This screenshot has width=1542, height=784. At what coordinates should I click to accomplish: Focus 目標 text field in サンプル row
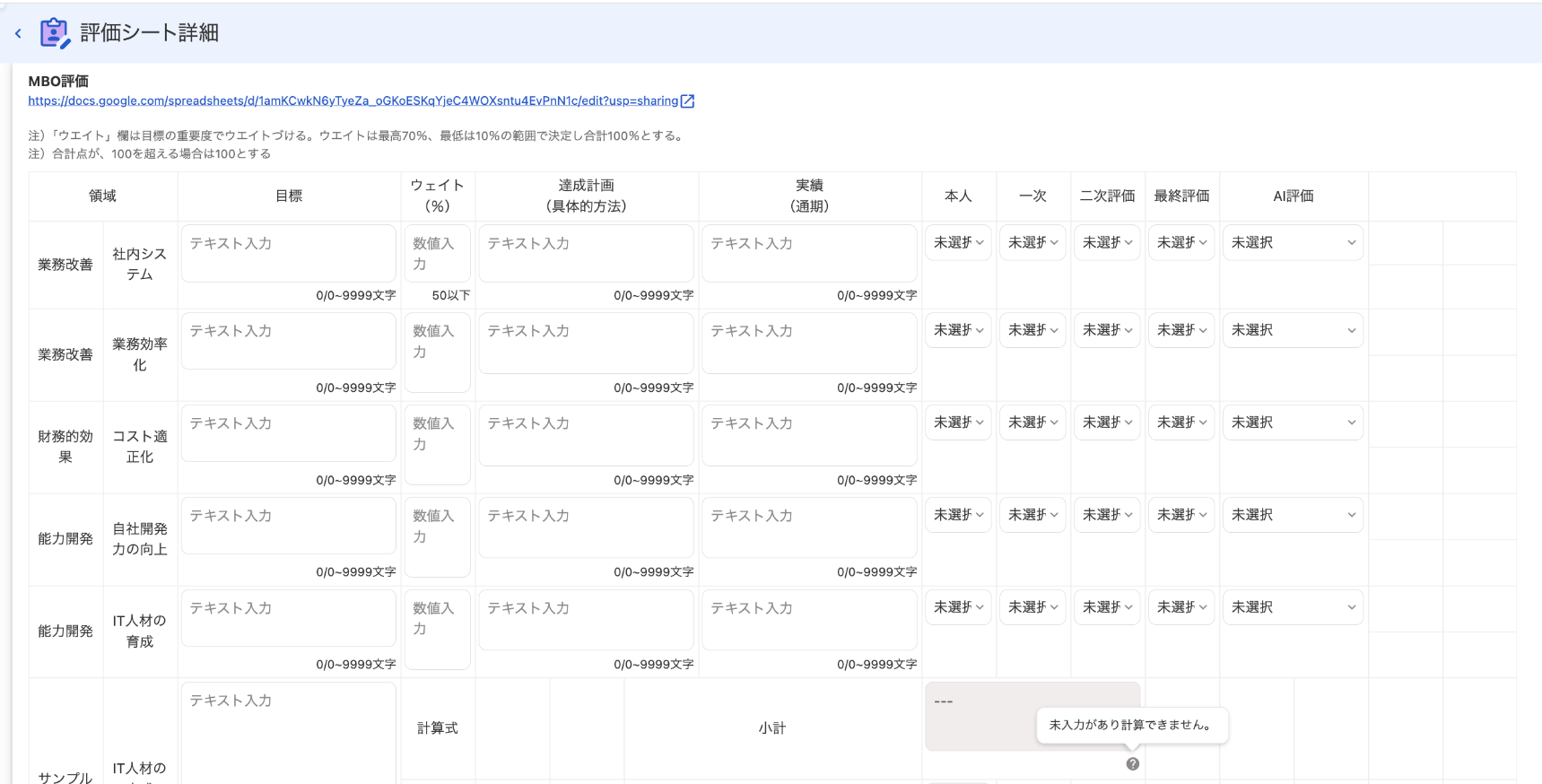[289, 734]
